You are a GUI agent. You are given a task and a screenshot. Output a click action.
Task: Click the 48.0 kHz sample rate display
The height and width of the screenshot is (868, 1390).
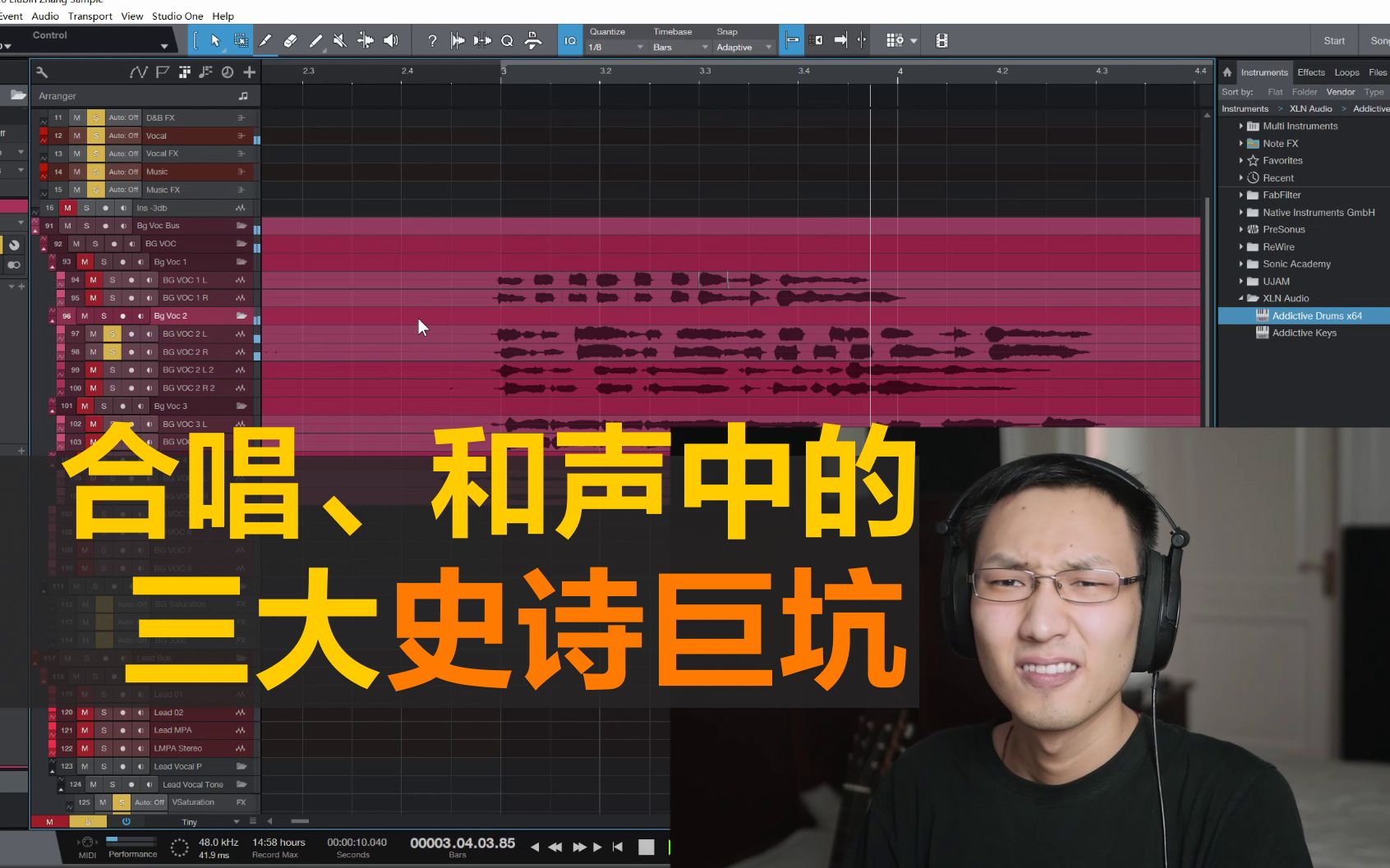tap(219, 843)
